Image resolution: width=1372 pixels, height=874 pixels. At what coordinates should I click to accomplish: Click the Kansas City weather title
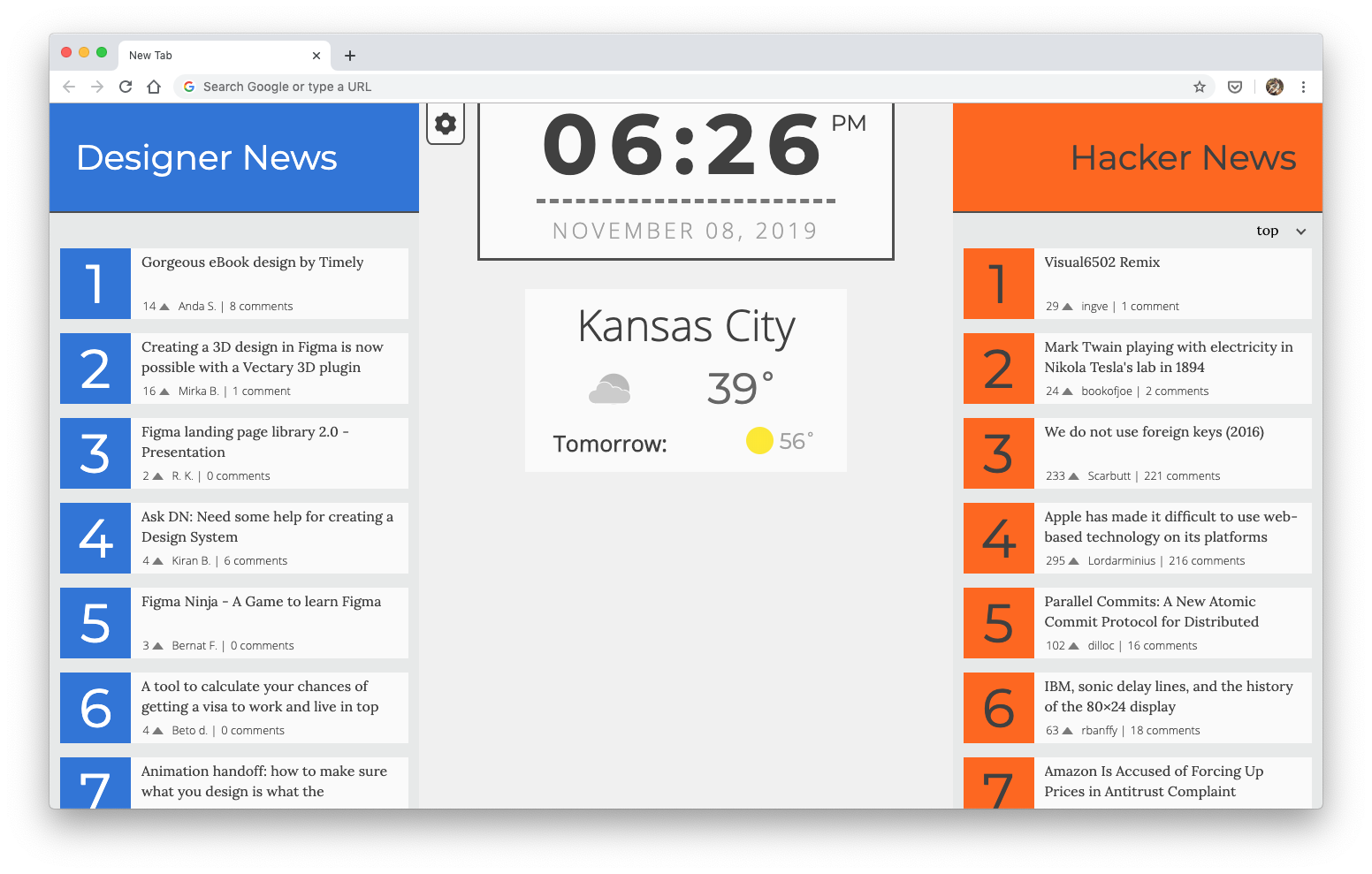(x=686, y=327)
